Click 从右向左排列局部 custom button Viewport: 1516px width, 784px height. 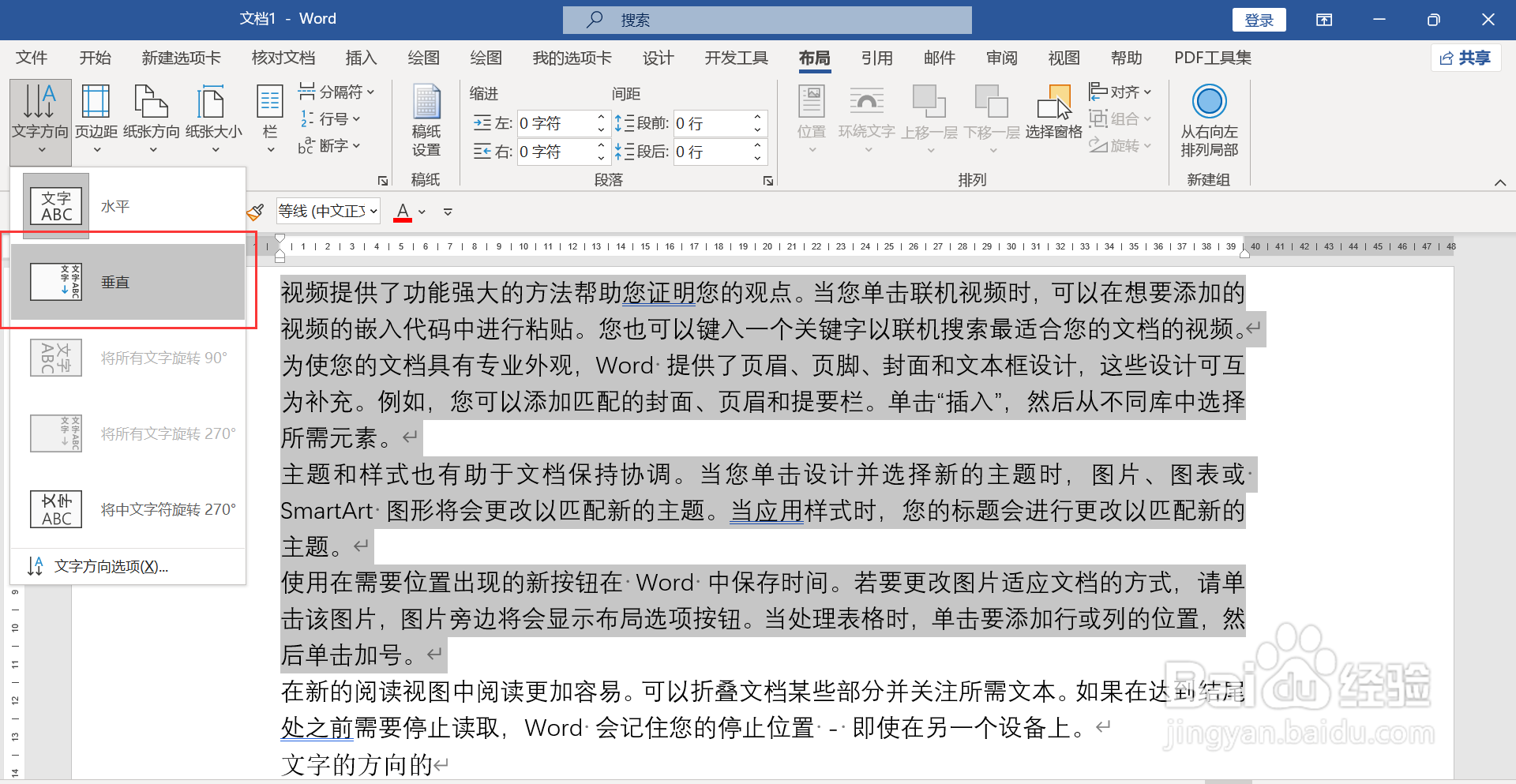click(x=1209, y=121)
